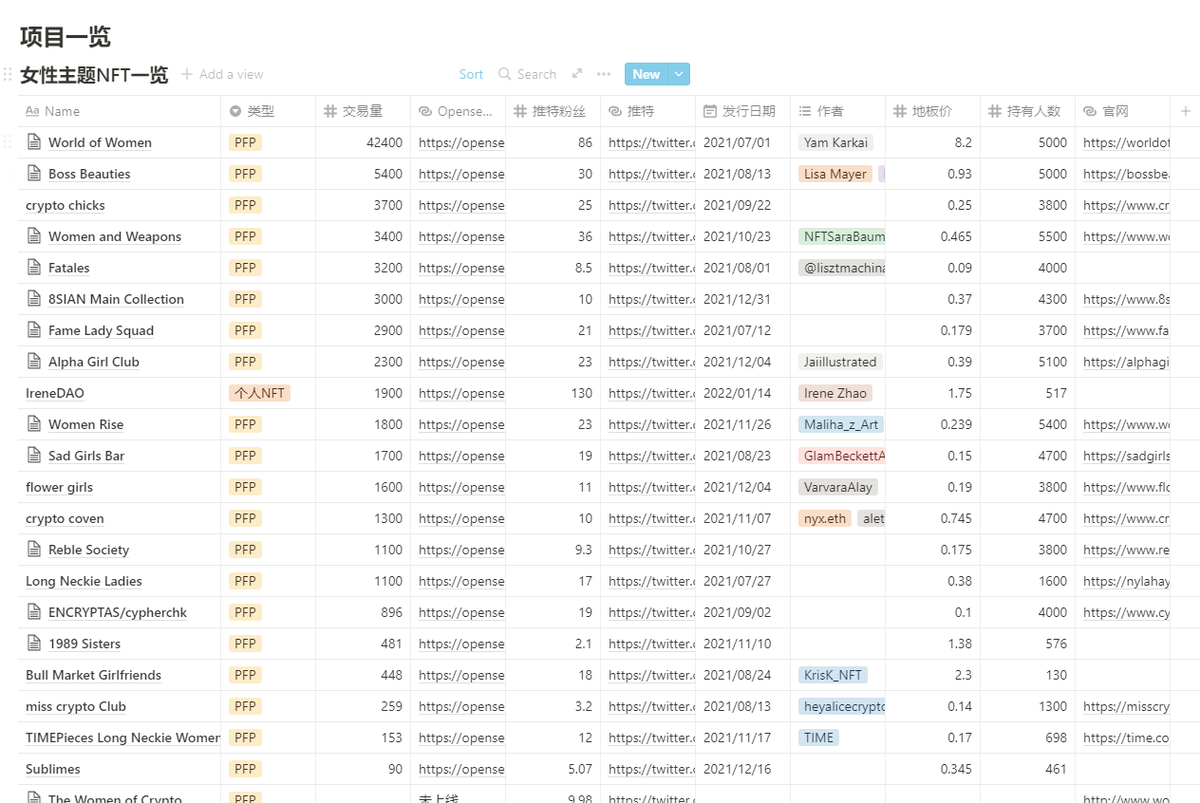Click the Irene Zhao author tag
The image size is (1200, 803).
coord(835,393)
